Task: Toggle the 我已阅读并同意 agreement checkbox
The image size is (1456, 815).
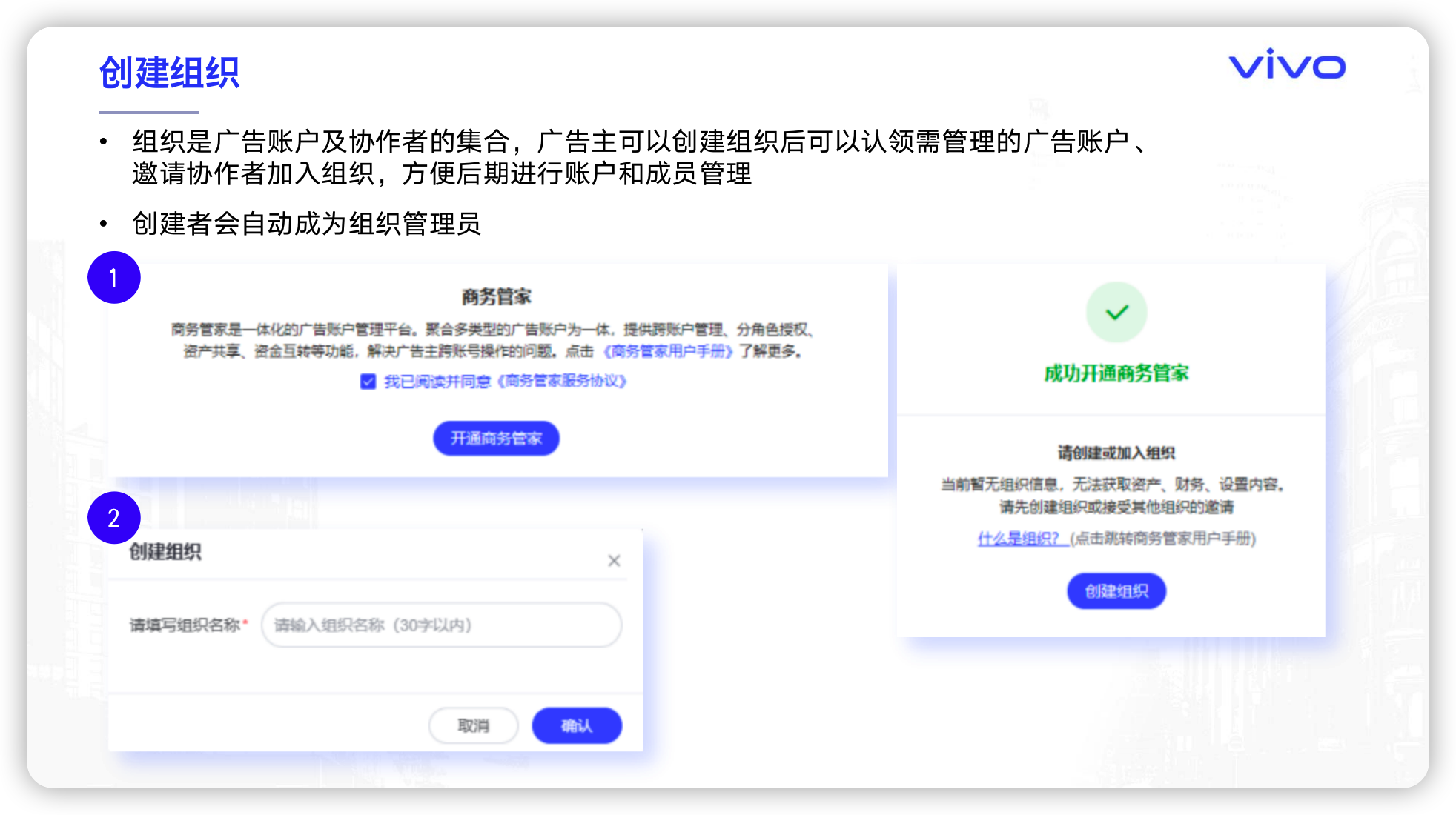Action: (368, 382)
